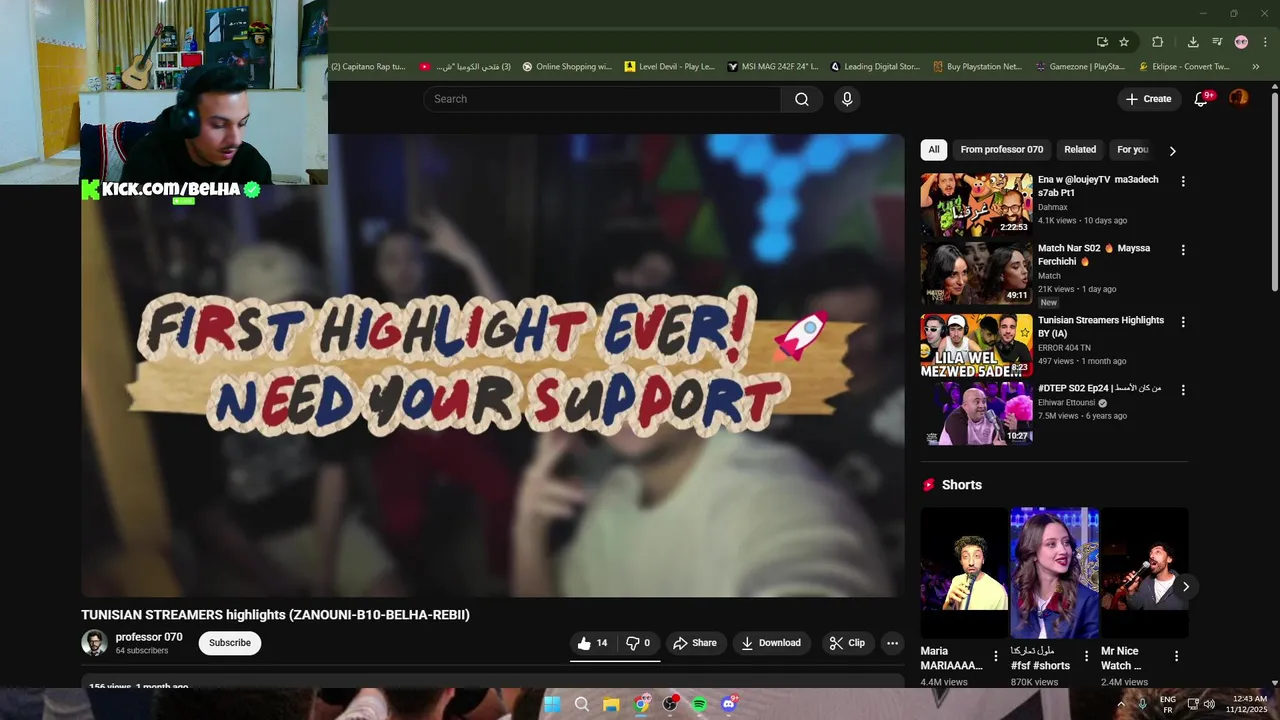Screen dimensions: 1280x720
Task: Toggle microphone icon in system tray
Action: pyautogui.click(x=1142, y=704)
